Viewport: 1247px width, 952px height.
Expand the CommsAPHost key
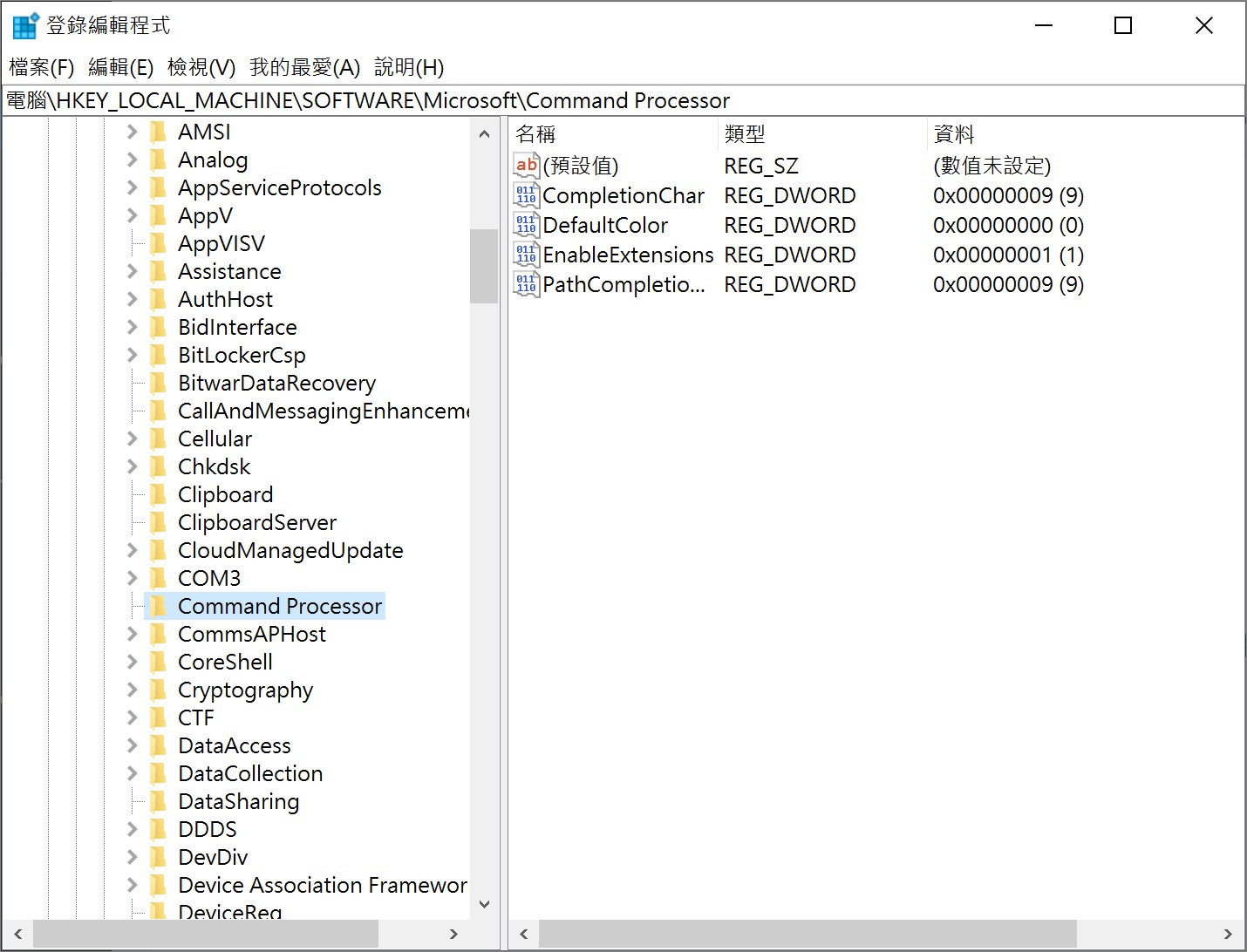point(132,634)
